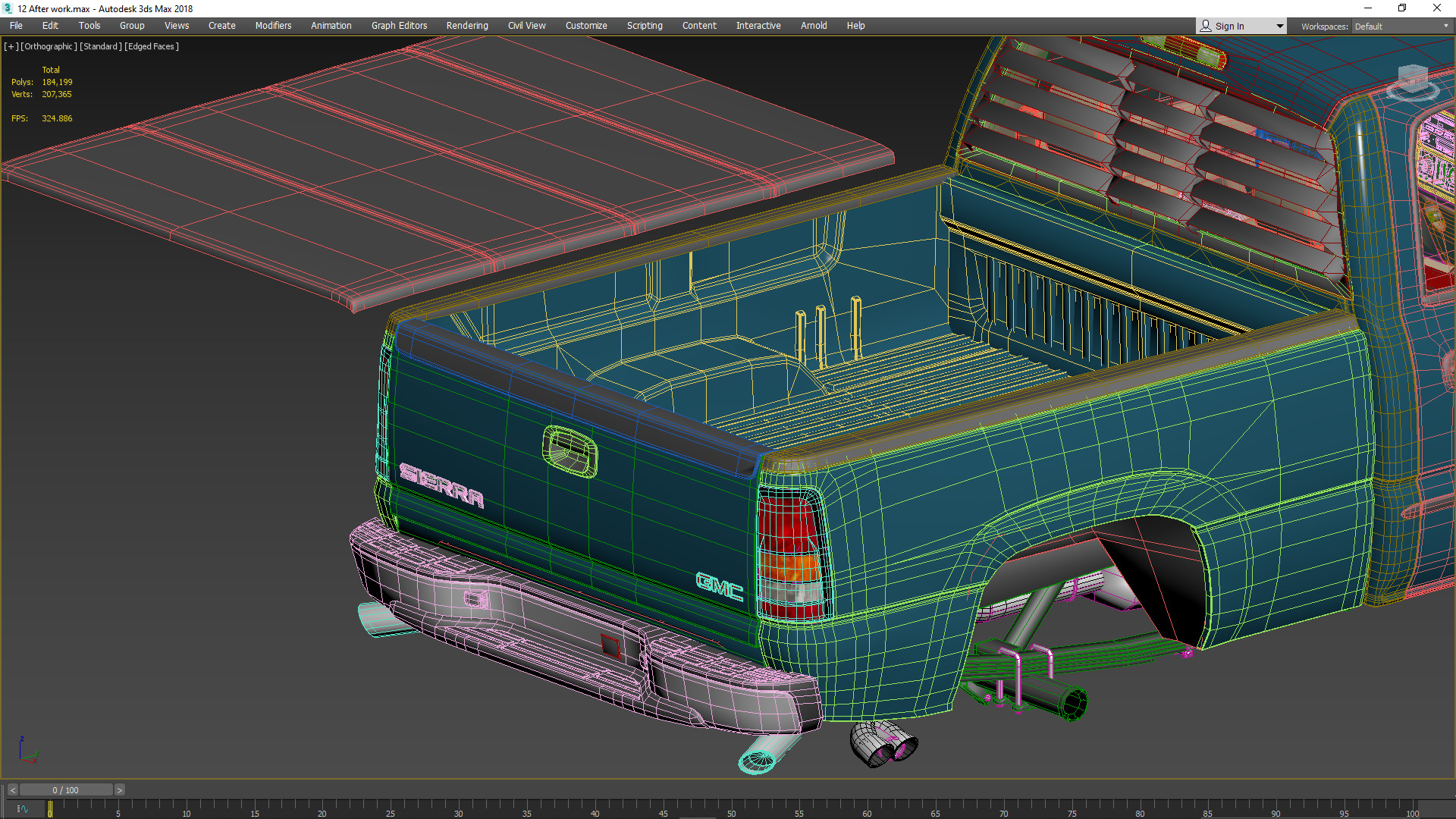Open the Graph Editors menu
1456x819 pixels.
pos(399,26)
